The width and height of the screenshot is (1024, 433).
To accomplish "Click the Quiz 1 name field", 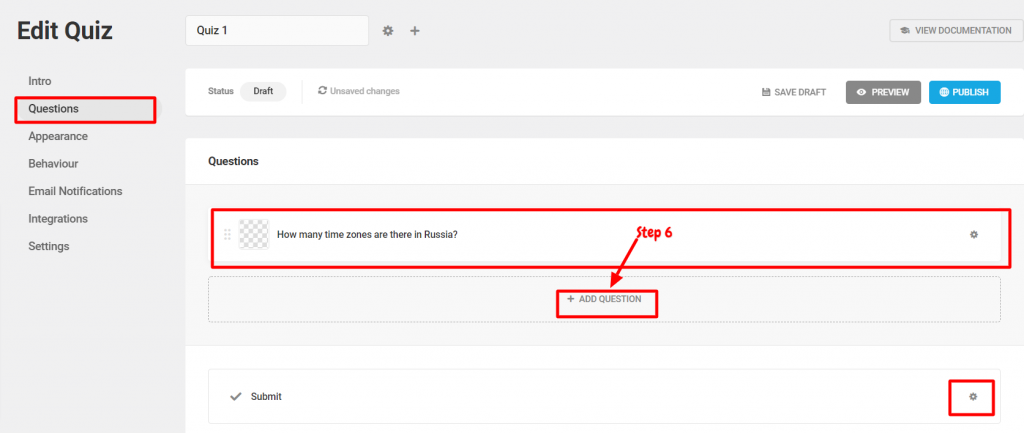I will (x=277, y=31).
